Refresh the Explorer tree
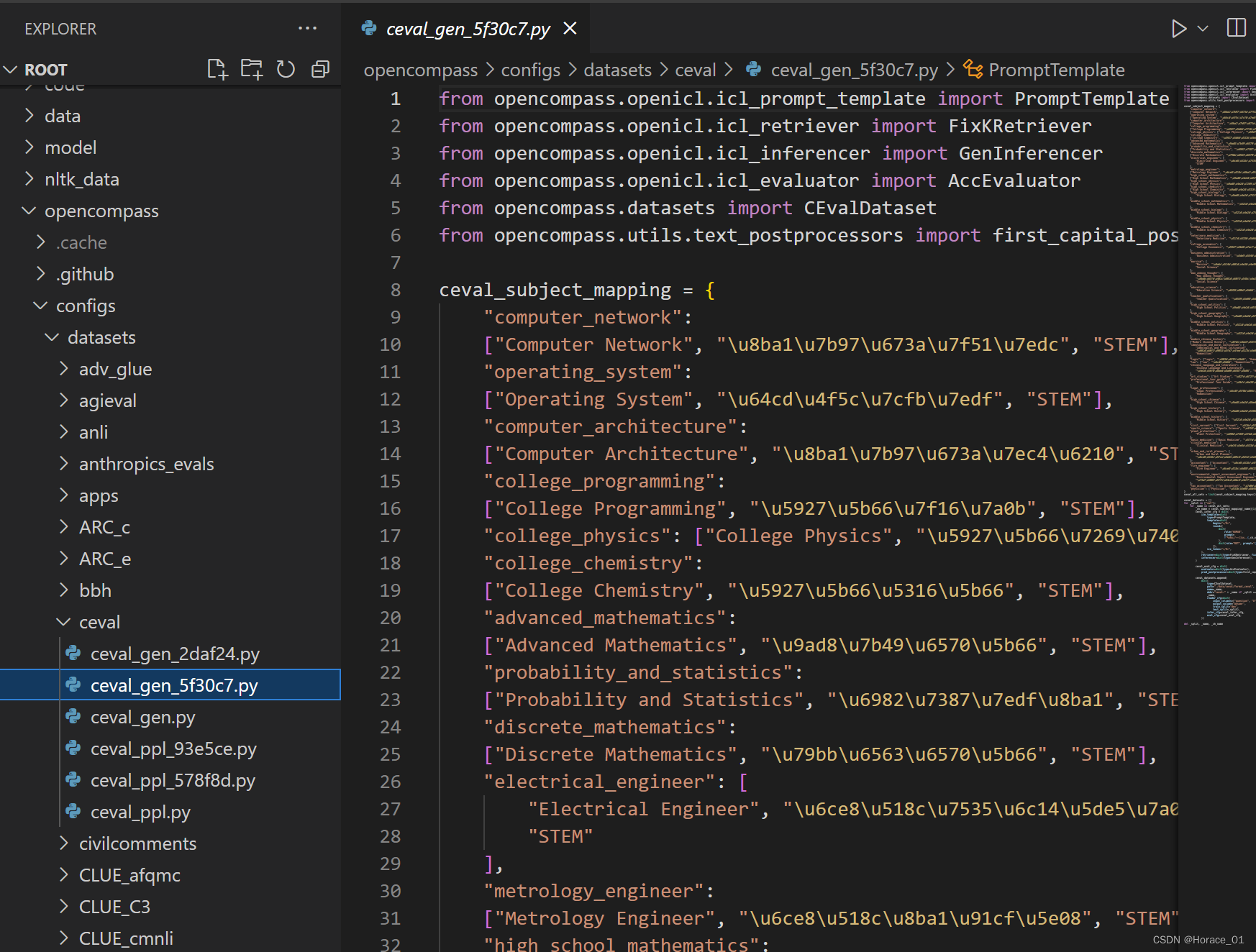This screenshot has width=1256, height=952. [x=286, y=69]
